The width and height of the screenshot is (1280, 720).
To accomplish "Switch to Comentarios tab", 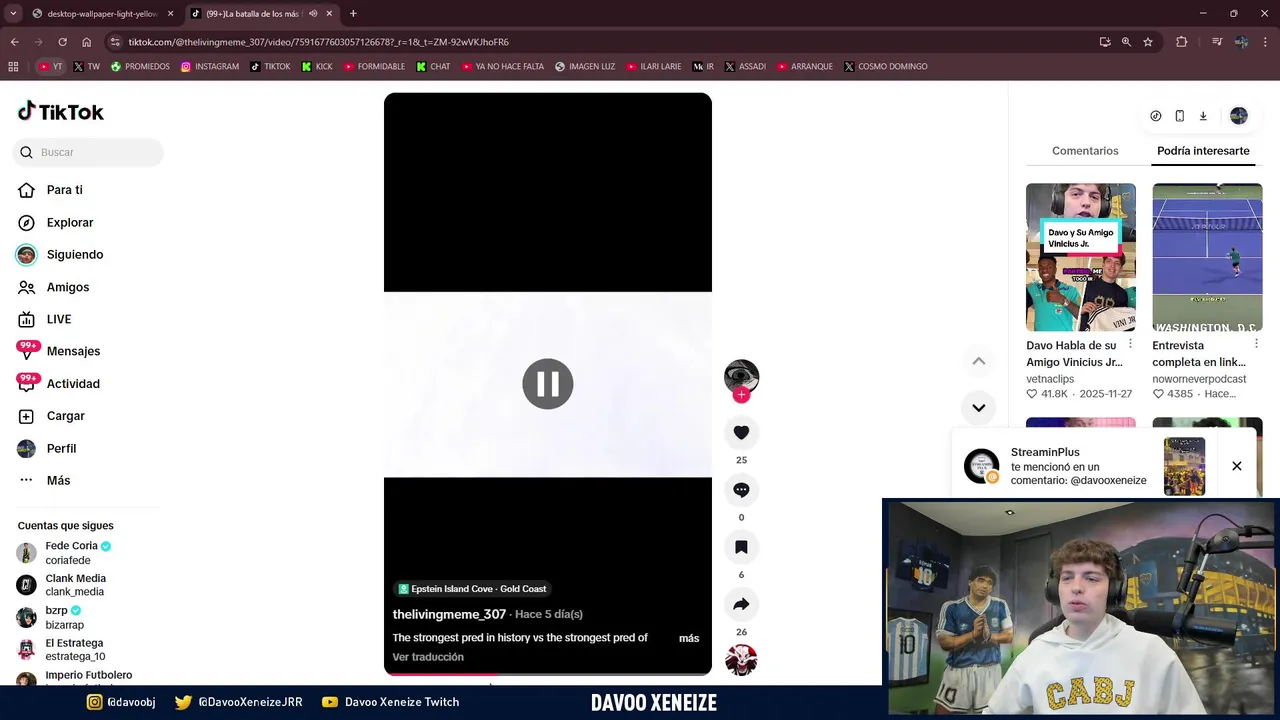I will pos(1085,151).
